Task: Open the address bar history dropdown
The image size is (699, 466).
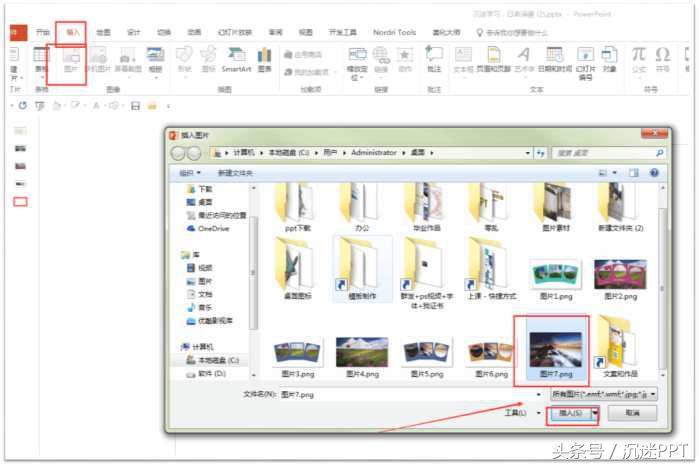Action: (x=527, y=153)
